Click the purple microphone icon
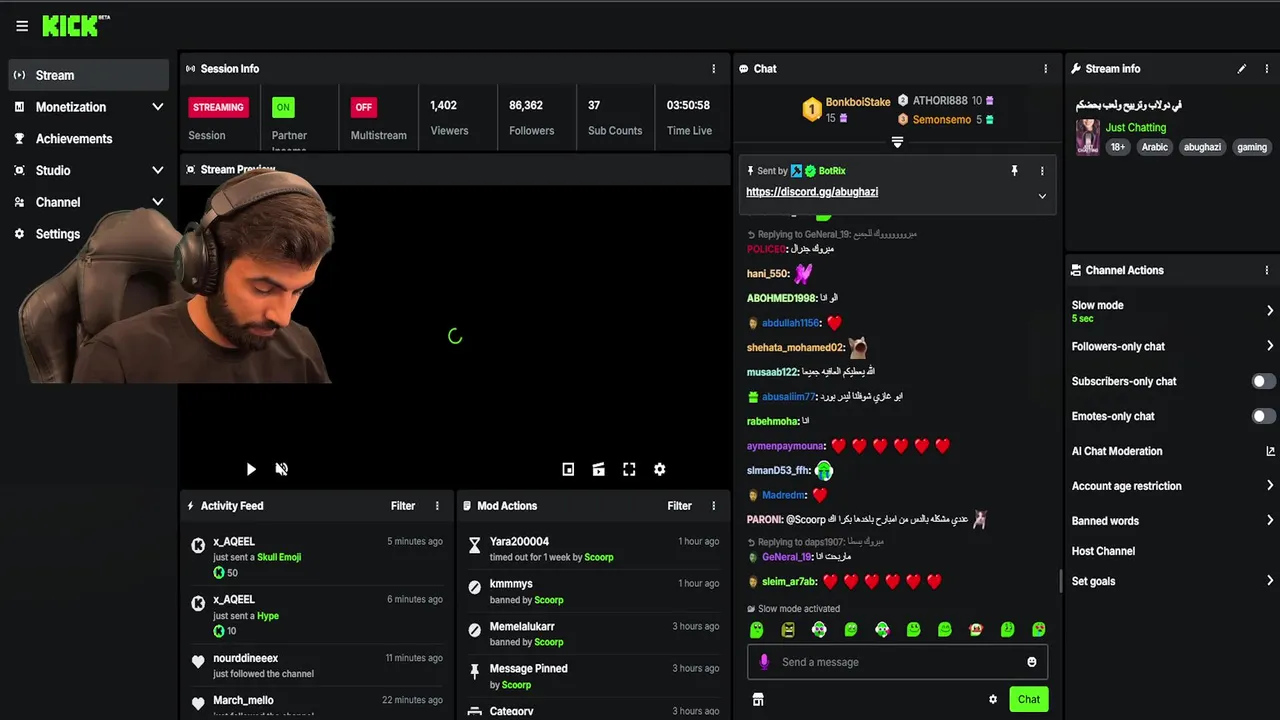Screen dimensions: 1280x720 (x=764, y=662)
